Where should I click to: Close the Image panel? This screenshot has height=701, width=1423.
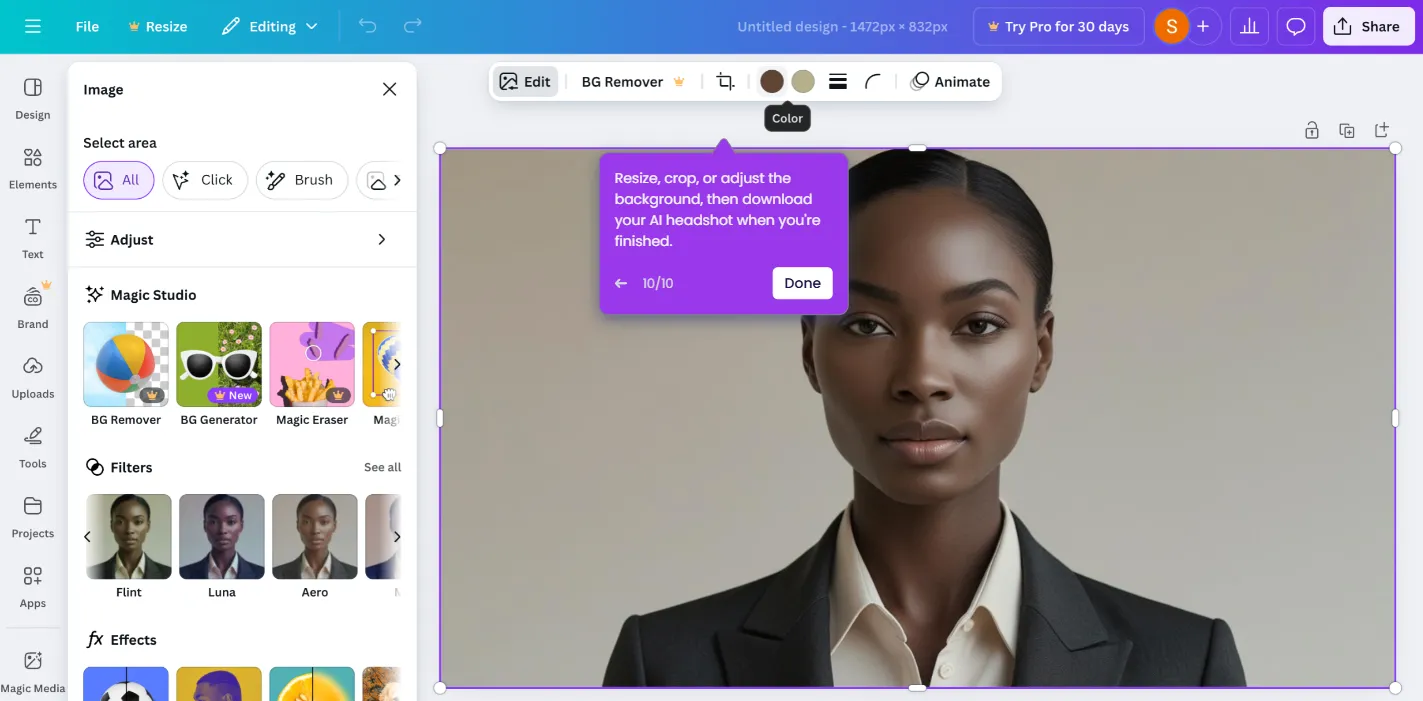[390, 89]
